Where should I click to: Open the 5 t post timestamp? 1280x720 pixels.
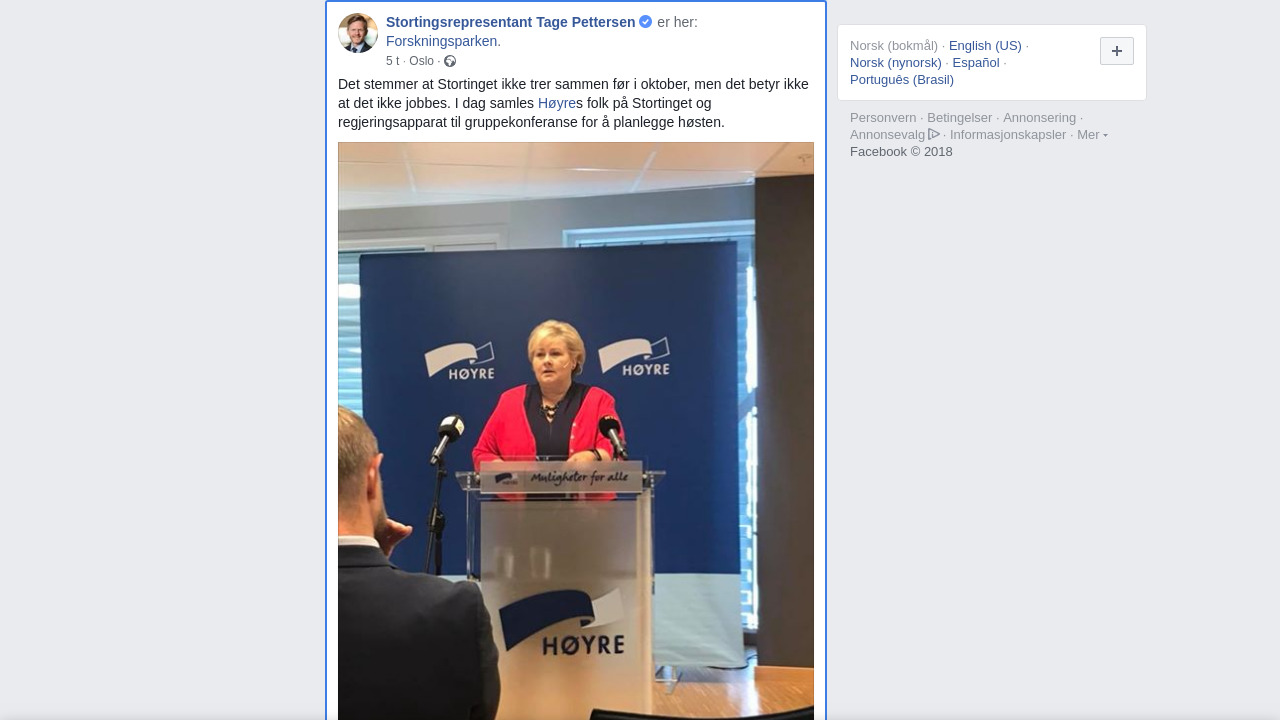tap(392, 61)
